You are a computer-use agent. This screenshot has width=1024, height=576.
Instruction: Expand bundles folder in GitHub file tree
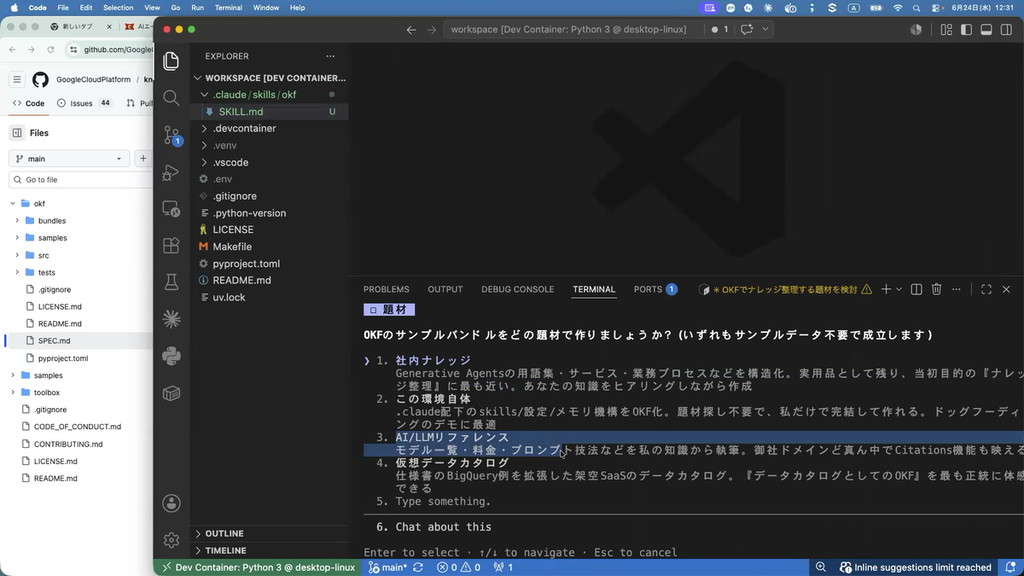pos(17,221)
